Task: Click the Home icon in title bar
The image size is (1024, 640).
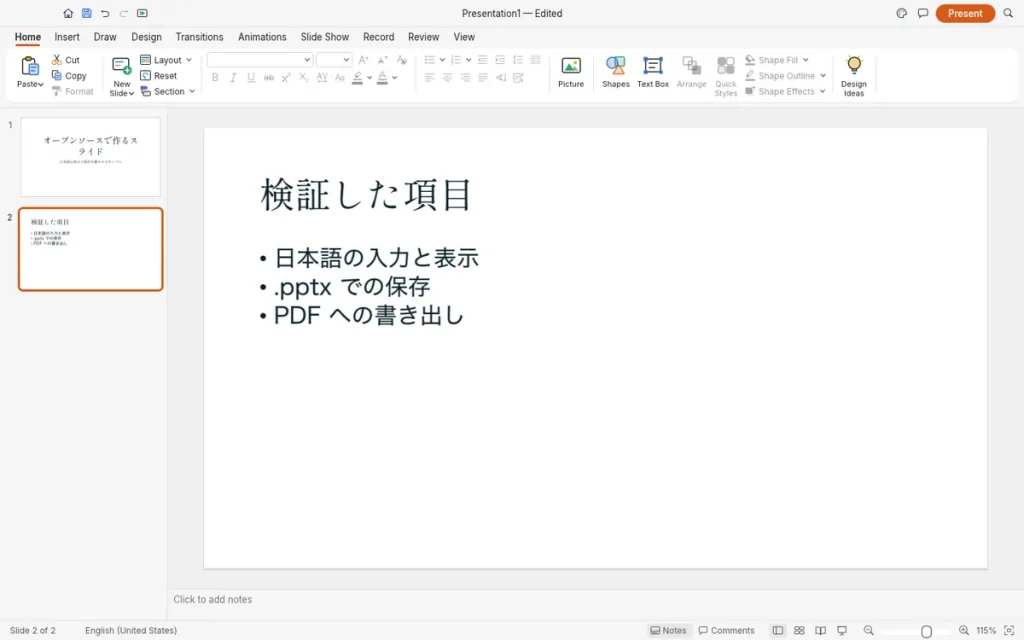Action: click(68, 13)
